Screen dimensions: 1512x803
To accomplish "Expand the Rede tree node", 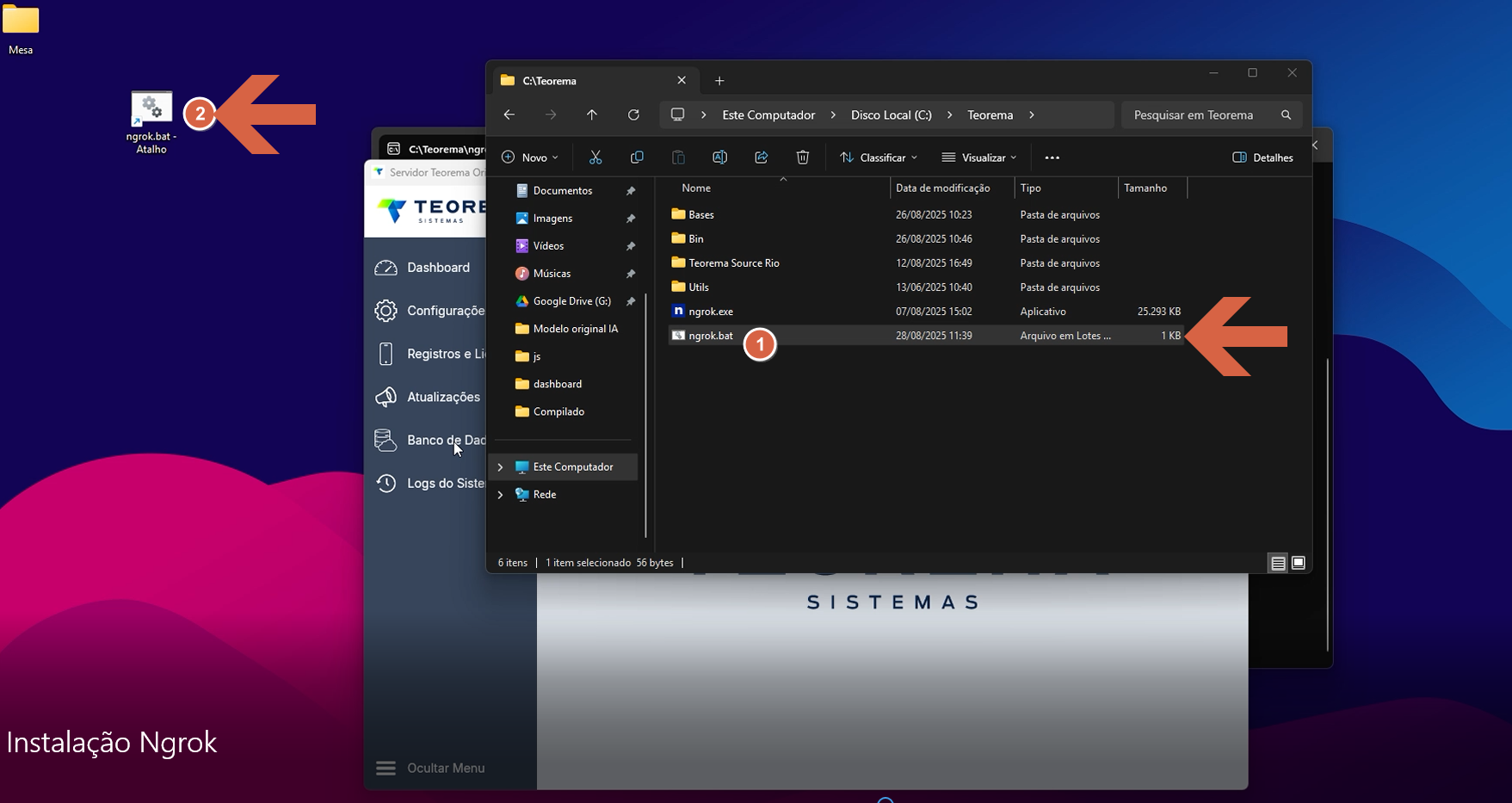I will 500,495.
